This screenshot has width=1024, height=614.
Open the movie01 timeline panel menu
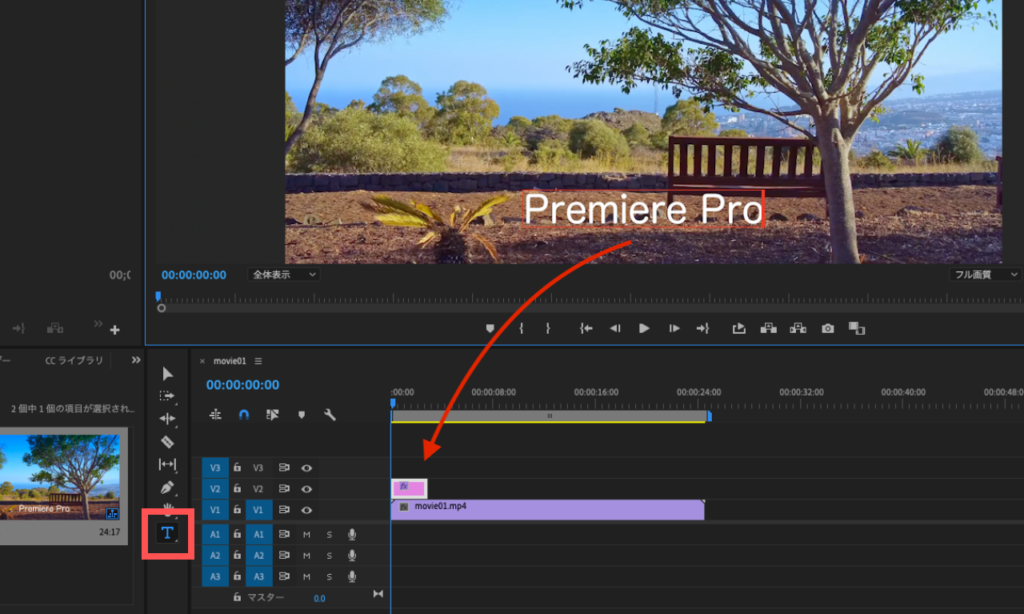[259, 361]
